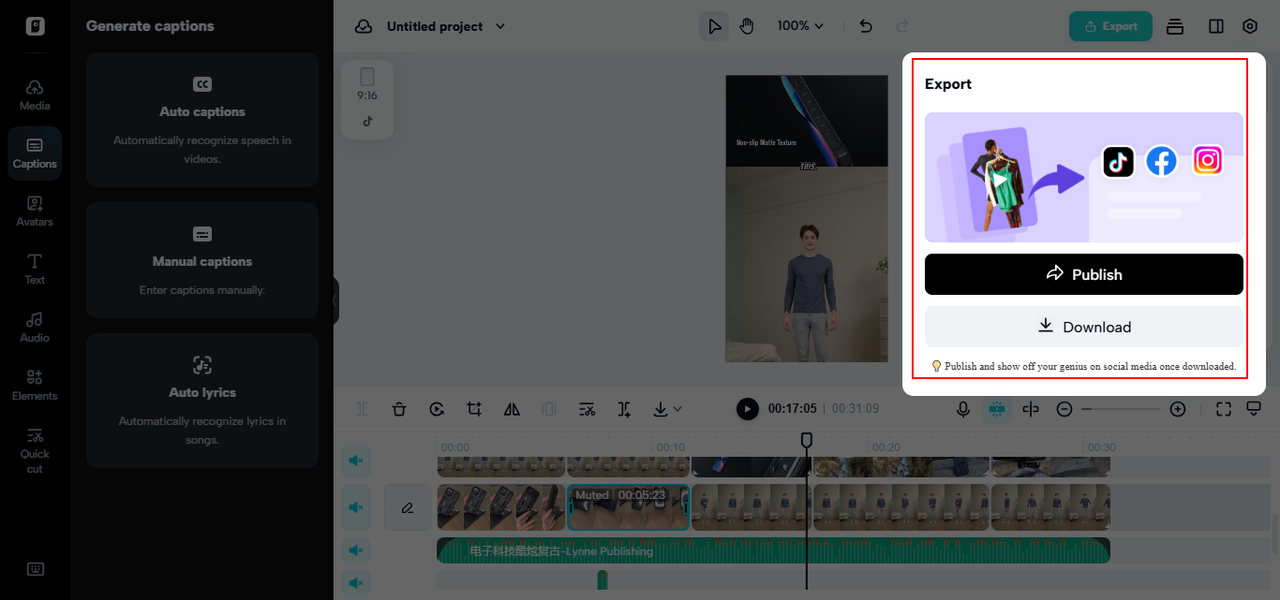
Task: Click the reverse playback icon
Action: coord(437,409)
